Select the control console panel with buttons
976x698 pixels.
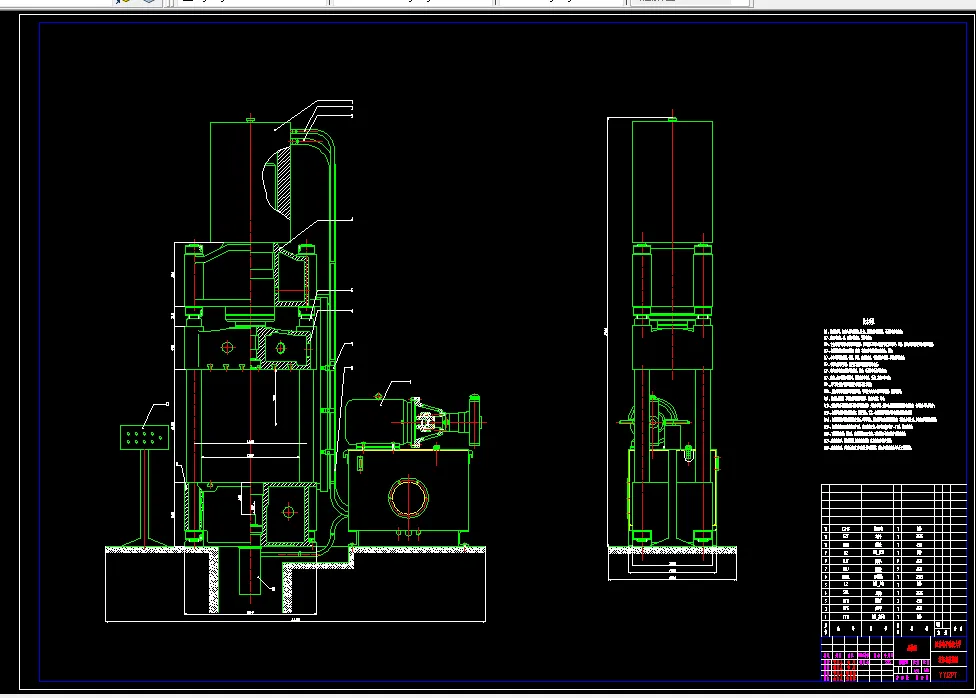point(144,437)
